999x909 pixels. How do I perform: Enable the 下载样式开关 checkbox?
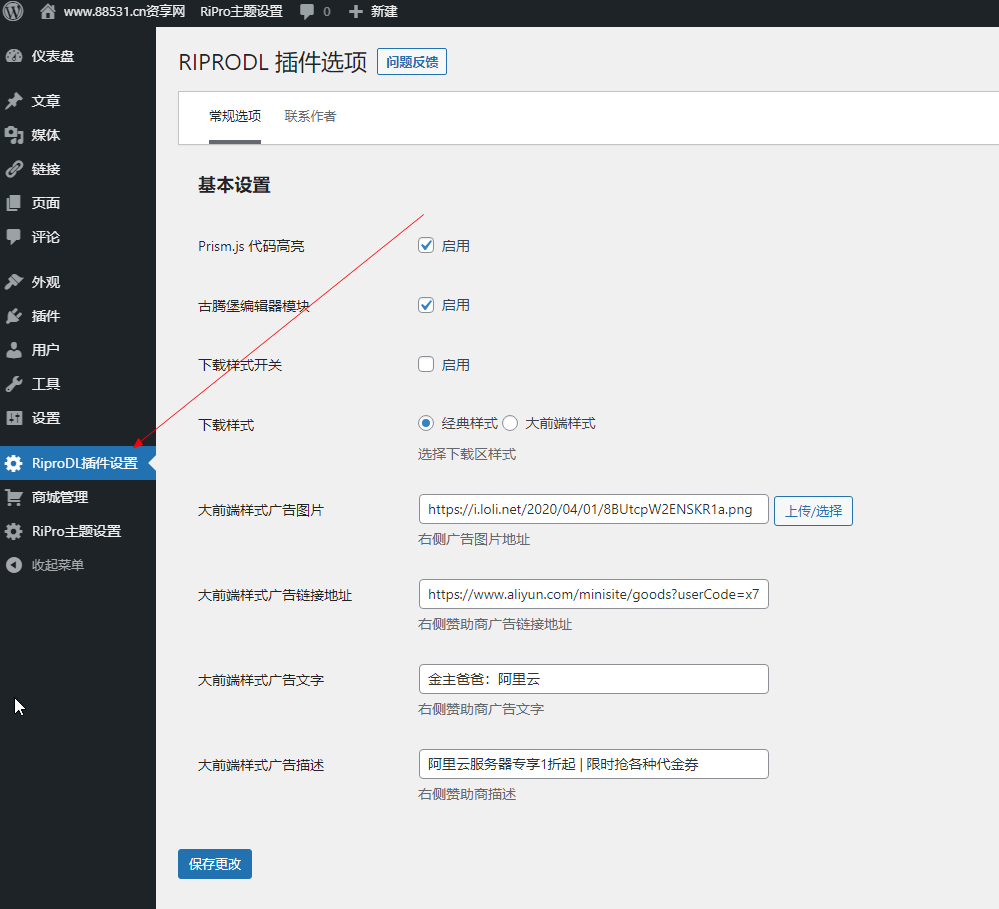coord(426,364)
